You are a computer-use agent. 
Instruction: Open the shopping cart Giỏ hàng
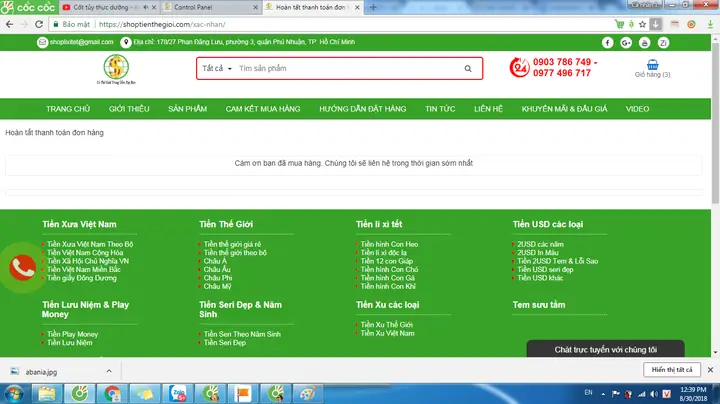[x=652, y=68]
